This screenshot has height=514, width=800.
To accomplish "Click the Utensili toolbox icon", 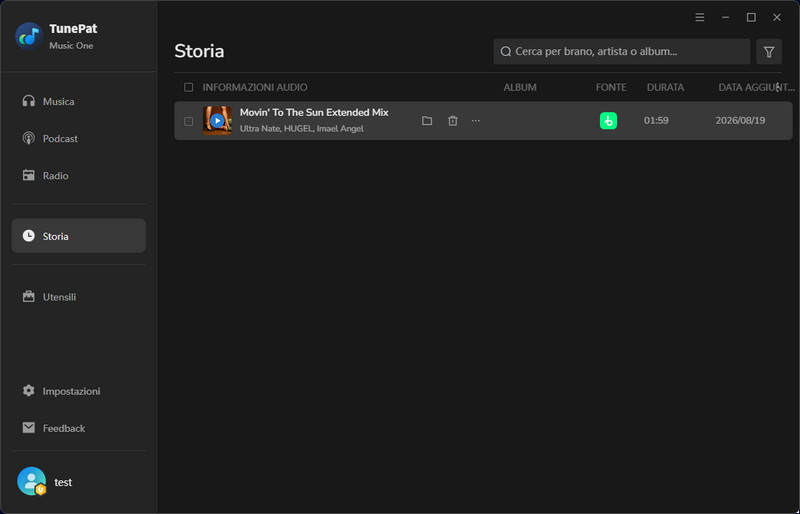I will (x=29, y=296).
